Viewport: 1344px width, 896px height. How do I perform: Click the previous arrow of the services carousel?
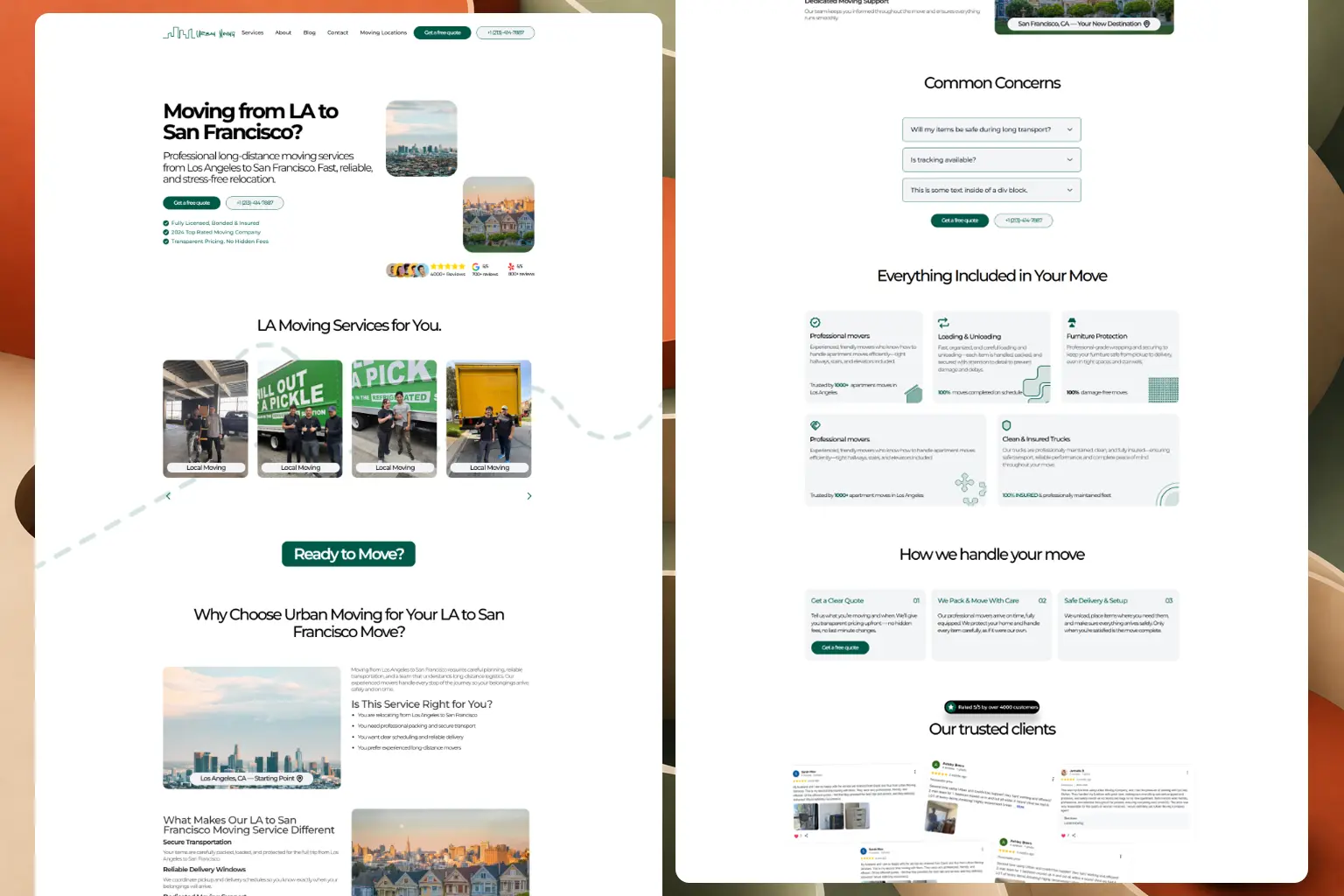tap(168, 496)
